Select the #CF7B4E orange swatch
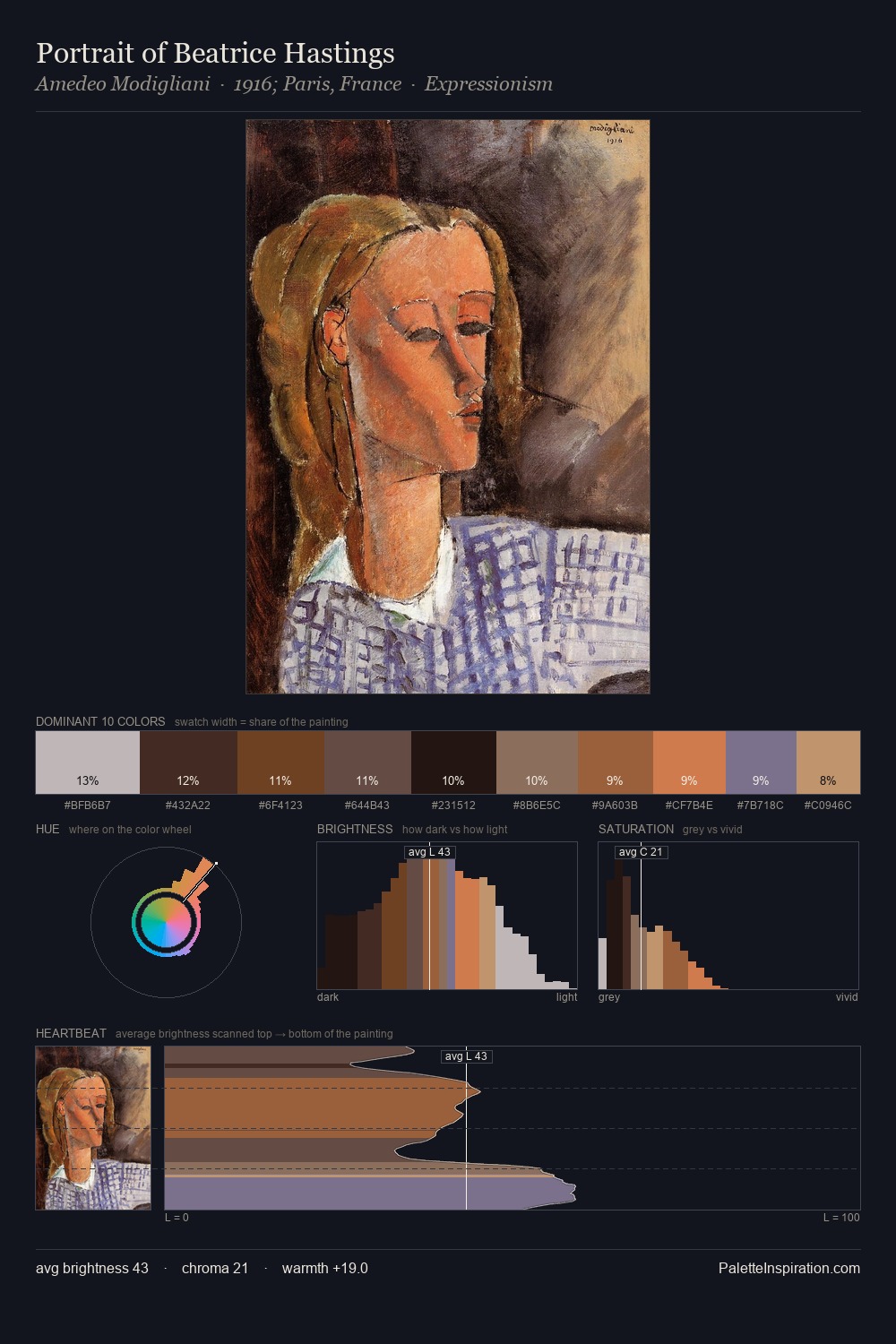The height and width of the screenshot is (1344, 896). 689,762
